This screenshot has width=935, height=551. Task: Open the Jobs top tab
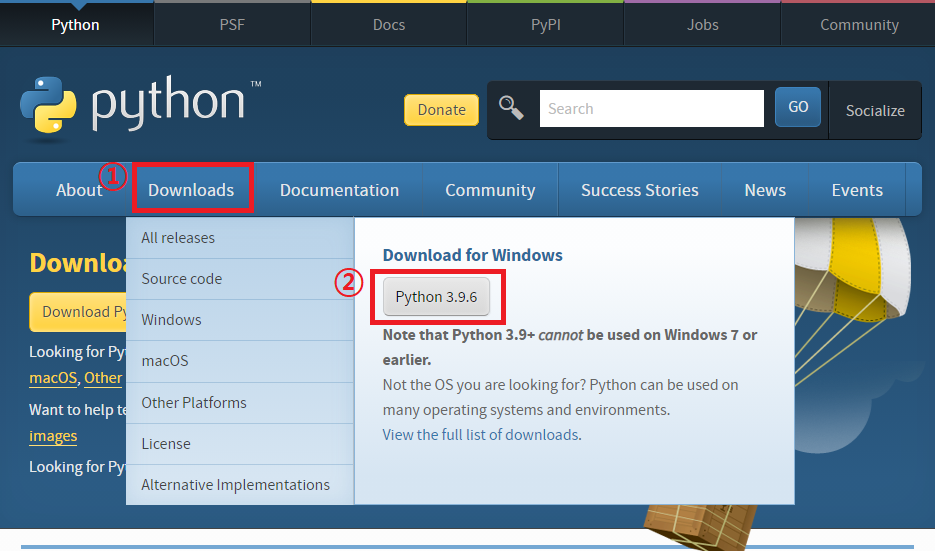pos(702,24)
